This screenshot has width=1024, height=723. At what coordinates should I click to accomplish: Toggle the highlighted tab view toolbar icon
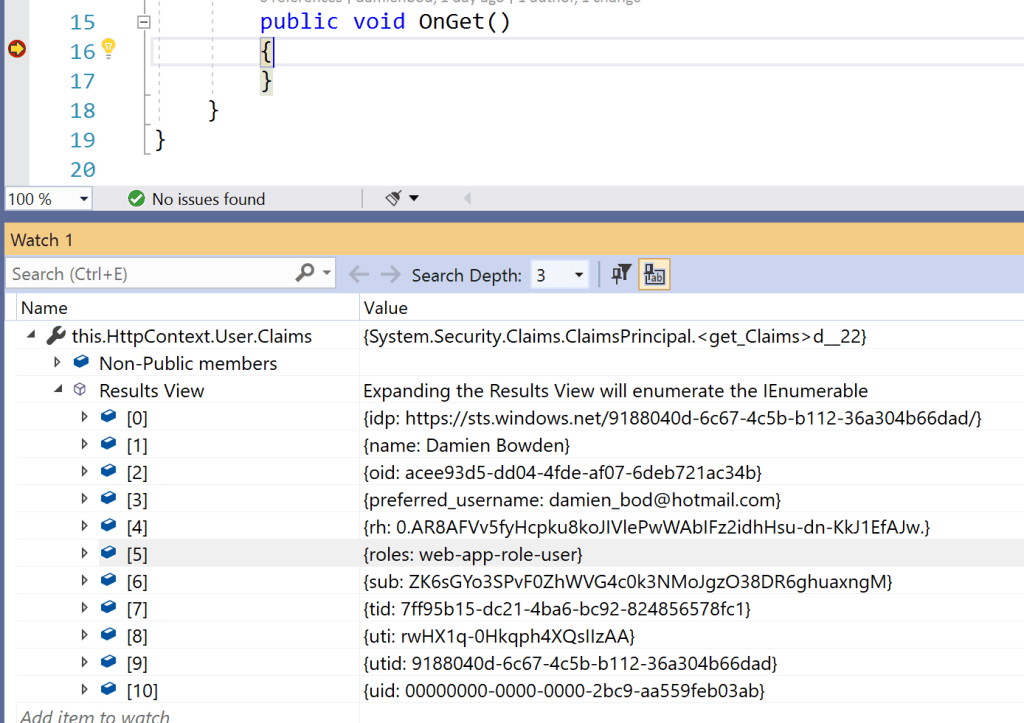pyautogui.click(x=654, y=274)
